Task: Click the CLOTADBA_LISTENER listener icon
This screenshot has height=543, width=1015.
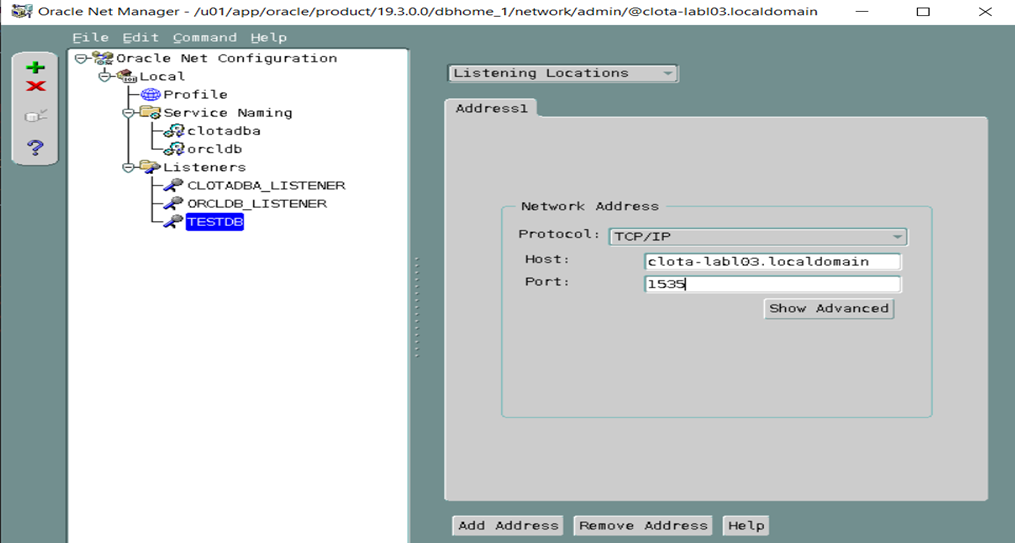Action: (x=173, y=185)
